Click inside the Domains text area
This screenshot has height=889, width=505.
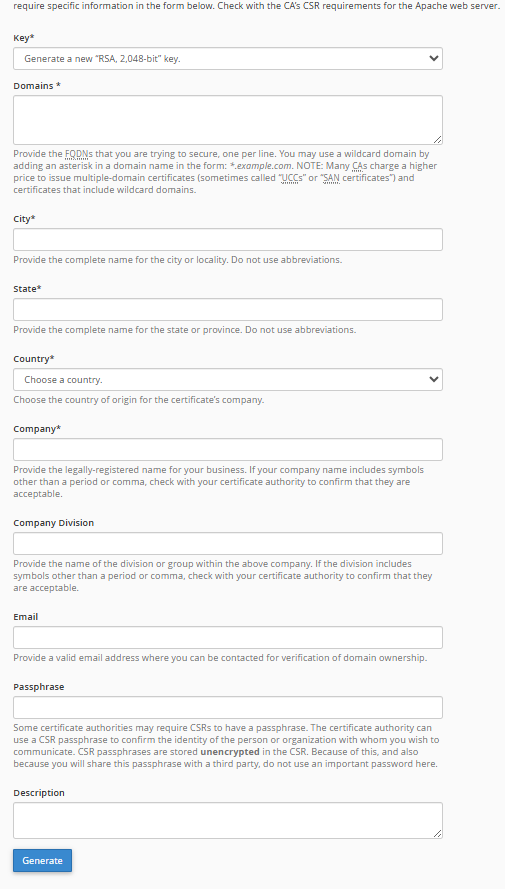[228, 120]
